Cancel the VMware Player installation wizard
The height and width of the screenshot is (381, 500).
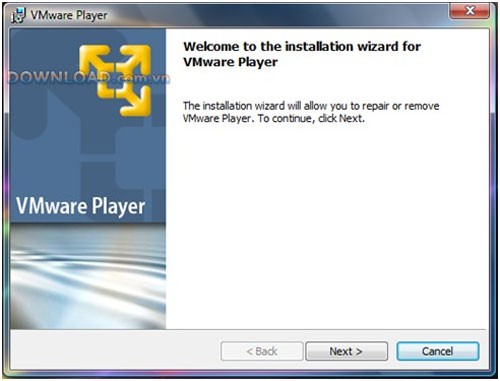[438, 351]
